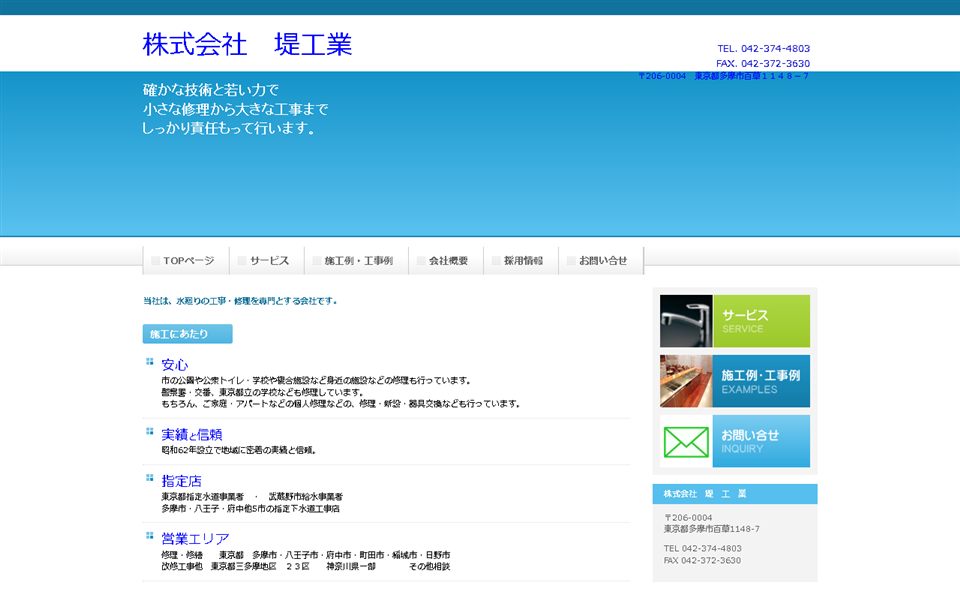Click the bullet icon beside 安心
This screenshot has width=960, height=600.
point(149,361)
